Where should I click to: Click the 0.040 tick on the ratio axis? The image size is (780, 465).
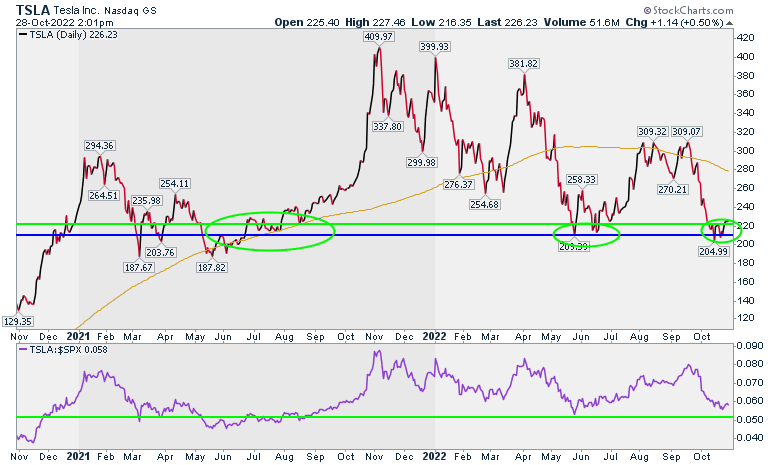click(750, 438)
